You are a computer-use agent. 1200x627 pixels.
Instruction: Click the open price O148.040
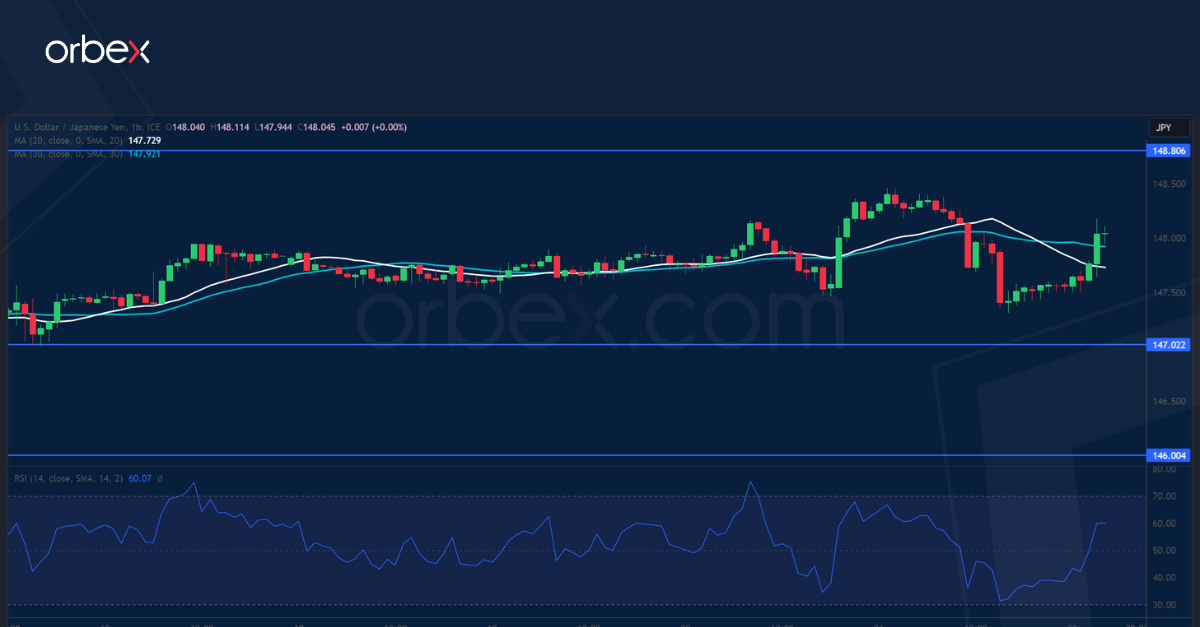187,127
